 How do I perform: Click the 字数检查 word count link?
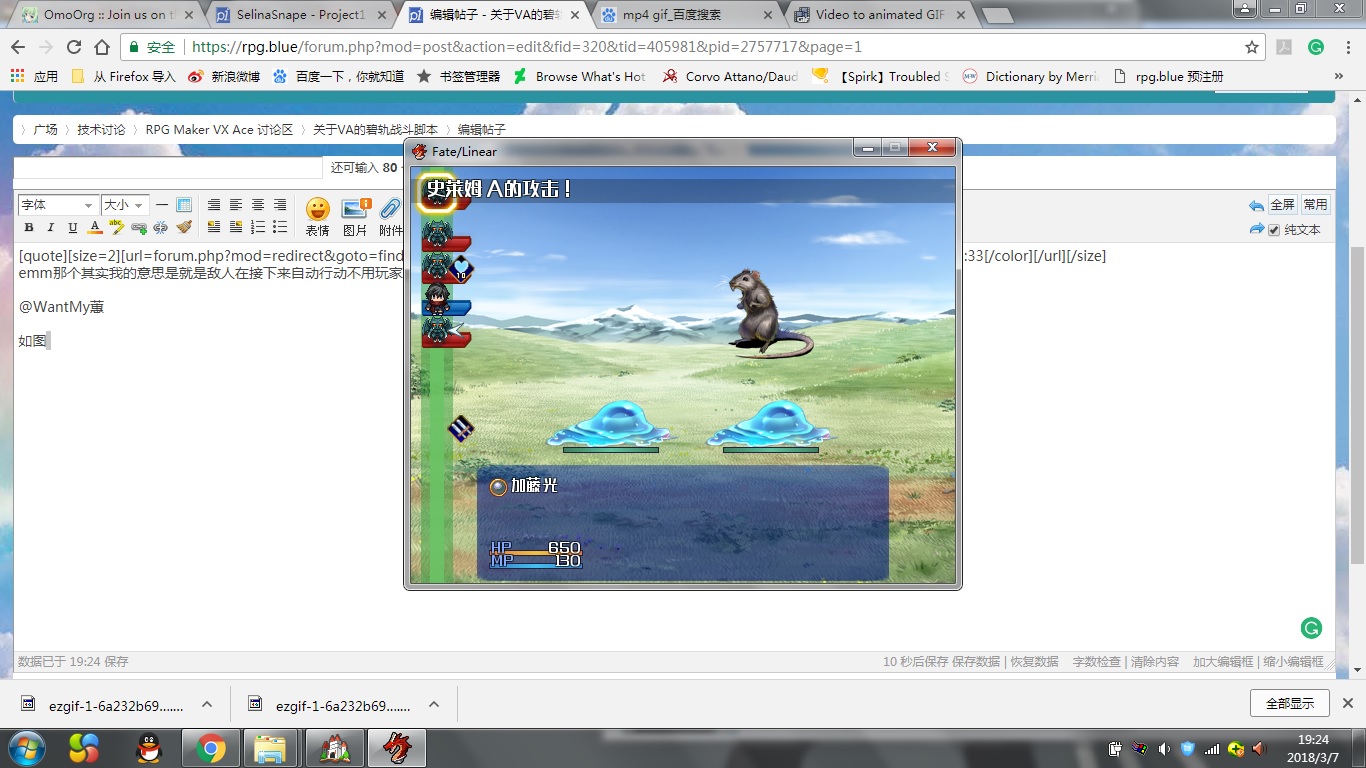[x=1097, y=662]
